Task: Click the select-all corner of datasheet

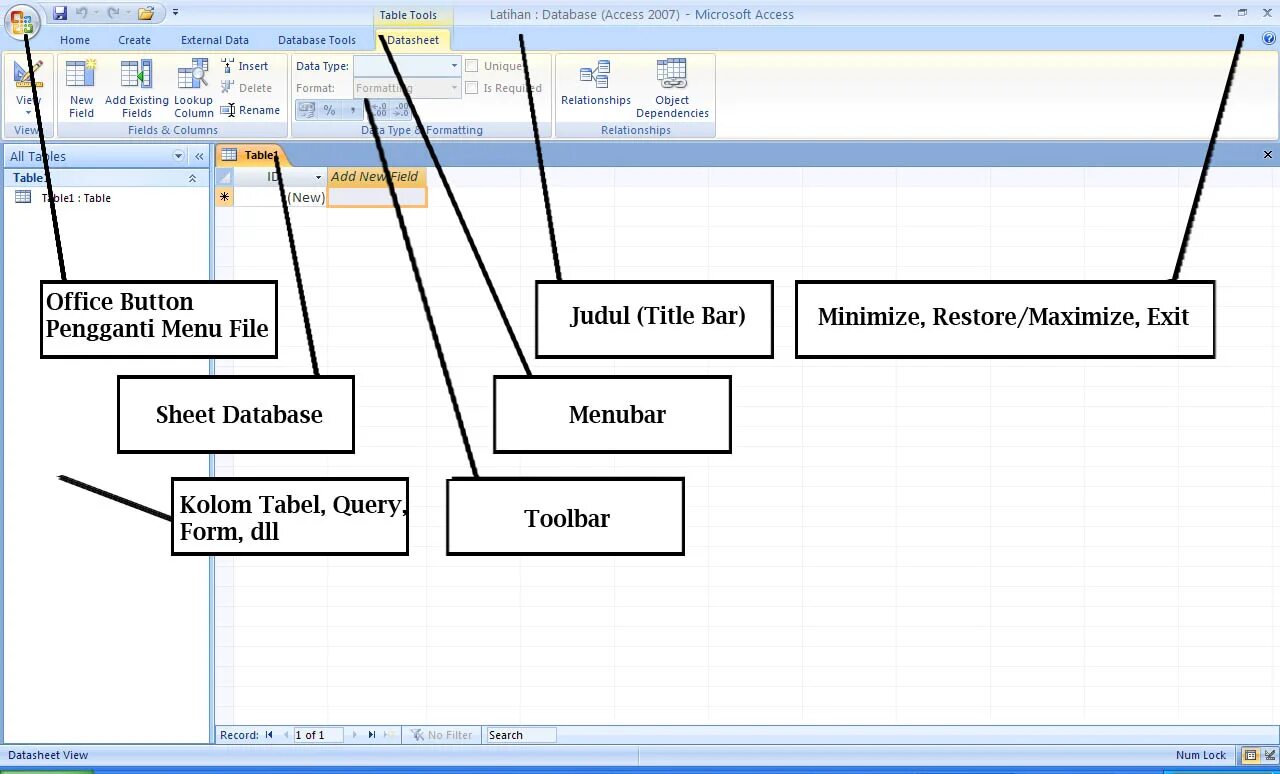Action: click(x=224, y=177)
